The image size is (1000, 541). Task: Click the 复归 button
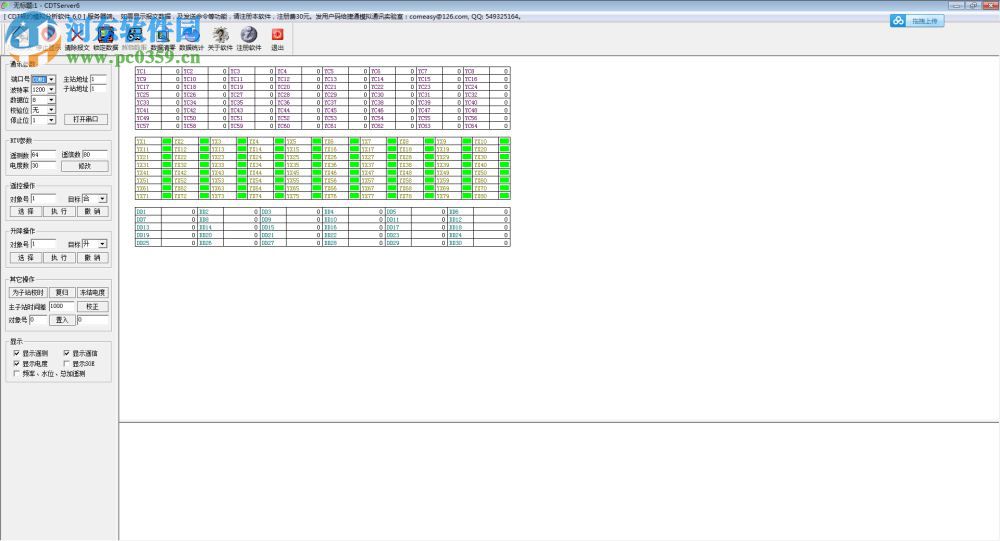pyautogui.click(x=62, y=293)
